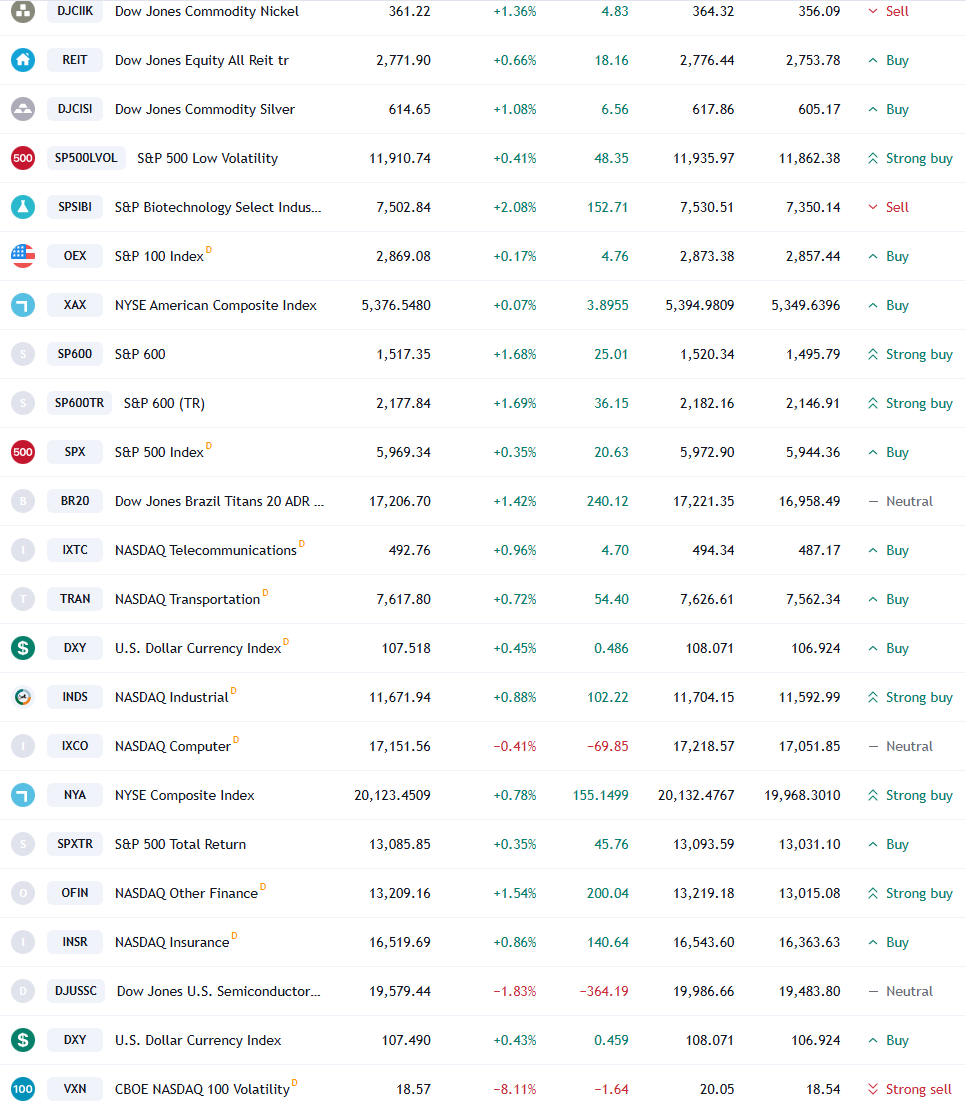This screenshot has width=966, height=1101.
Task: Click the INSR grey letter icon
Action: (x=23, y=942)
